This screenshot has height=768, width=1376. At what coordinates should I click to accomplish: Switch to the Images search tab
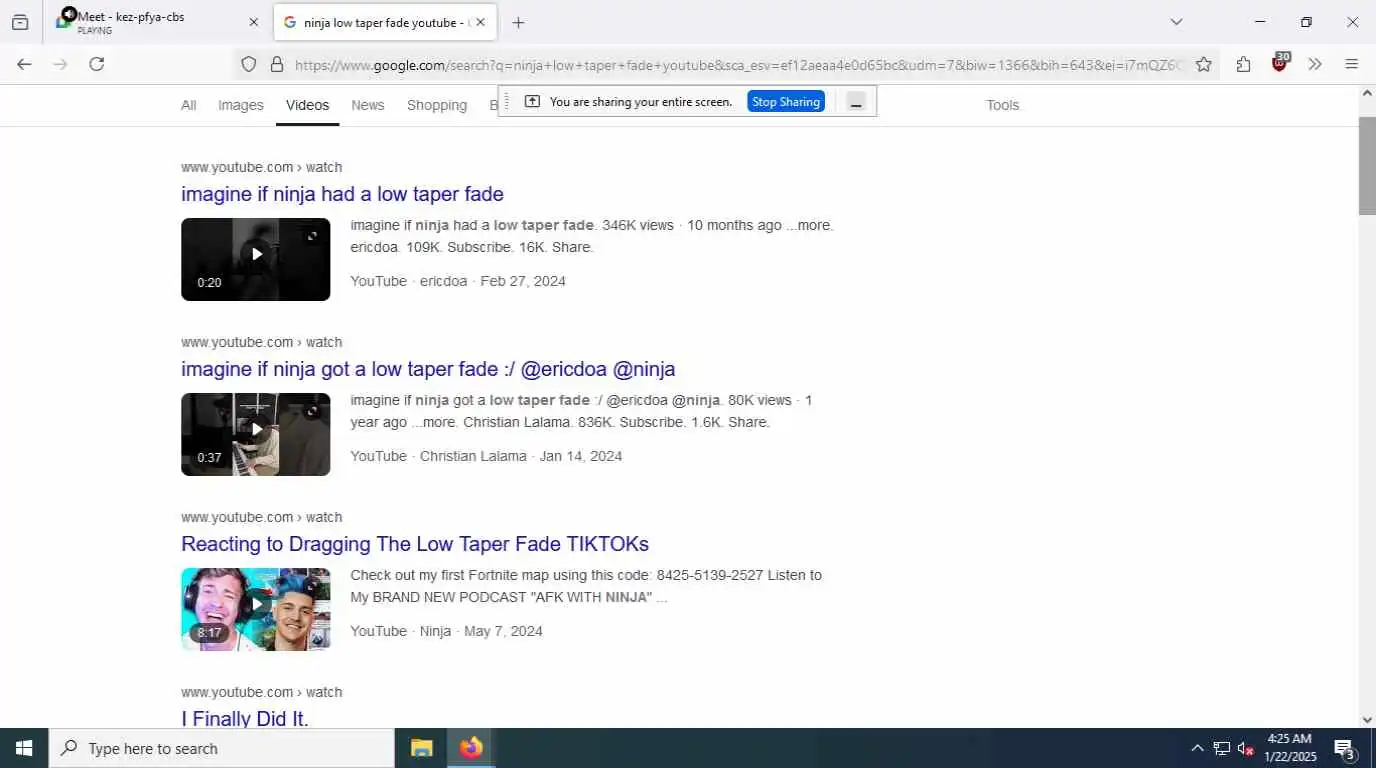point(241,105)
